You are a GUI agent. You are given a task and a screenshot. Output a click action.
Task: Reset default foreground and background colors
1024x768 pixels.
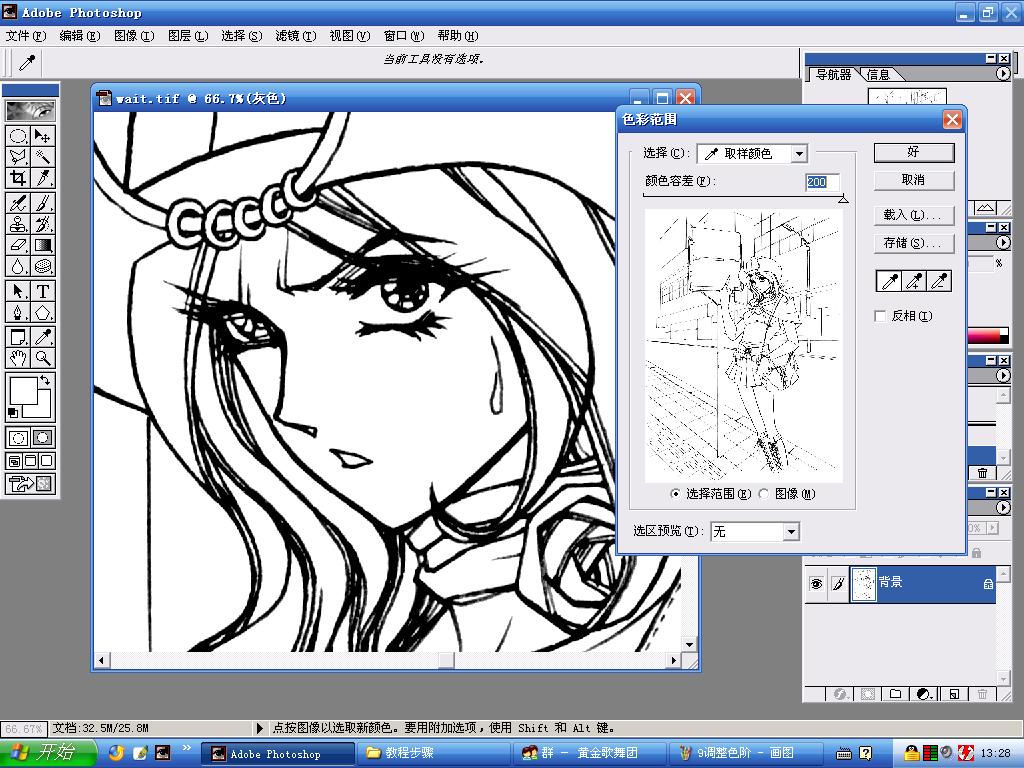pyautogui.click(x=12, y=413)
